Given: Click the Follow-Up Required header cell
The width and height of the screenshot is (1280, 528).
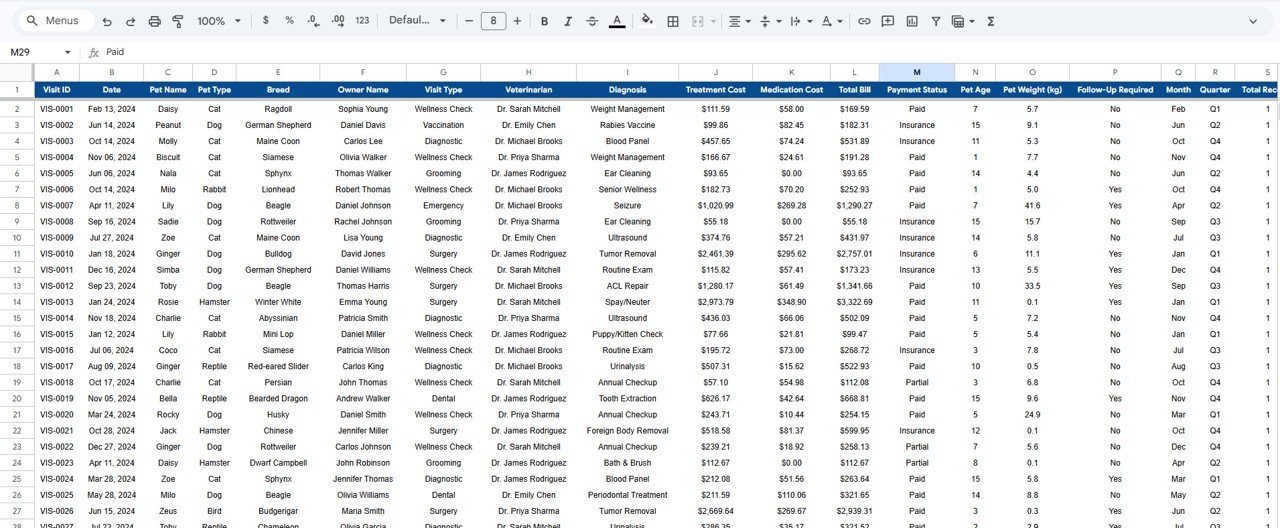Looking at the screenshot, I should click(1115, 90).
